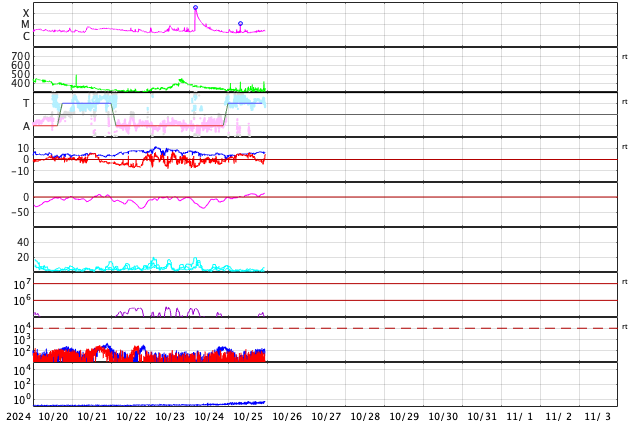Click the 10^7 axis tick label
The width and height of the screenshot is (634, 424).
click(22, 284)
